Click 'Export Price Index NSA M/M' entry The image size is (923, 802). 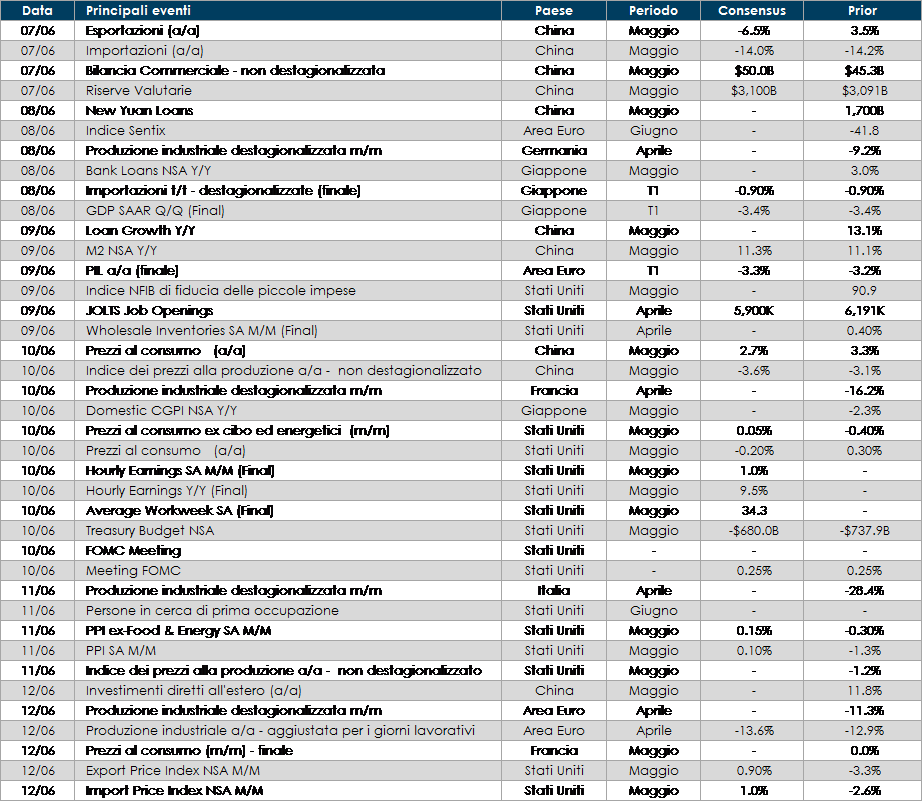click(x=174, y=770)
